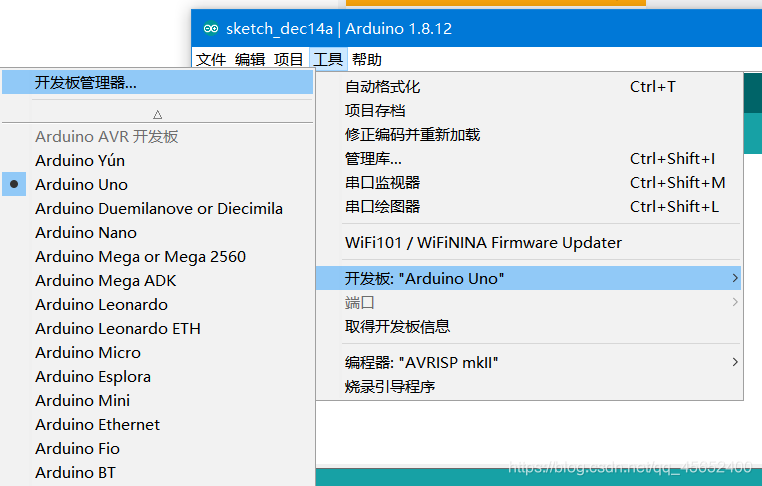This screenshot has height=486, width=762.
Task: Choose Arduino Ethernet board
Action: click(x=157, y=424)
